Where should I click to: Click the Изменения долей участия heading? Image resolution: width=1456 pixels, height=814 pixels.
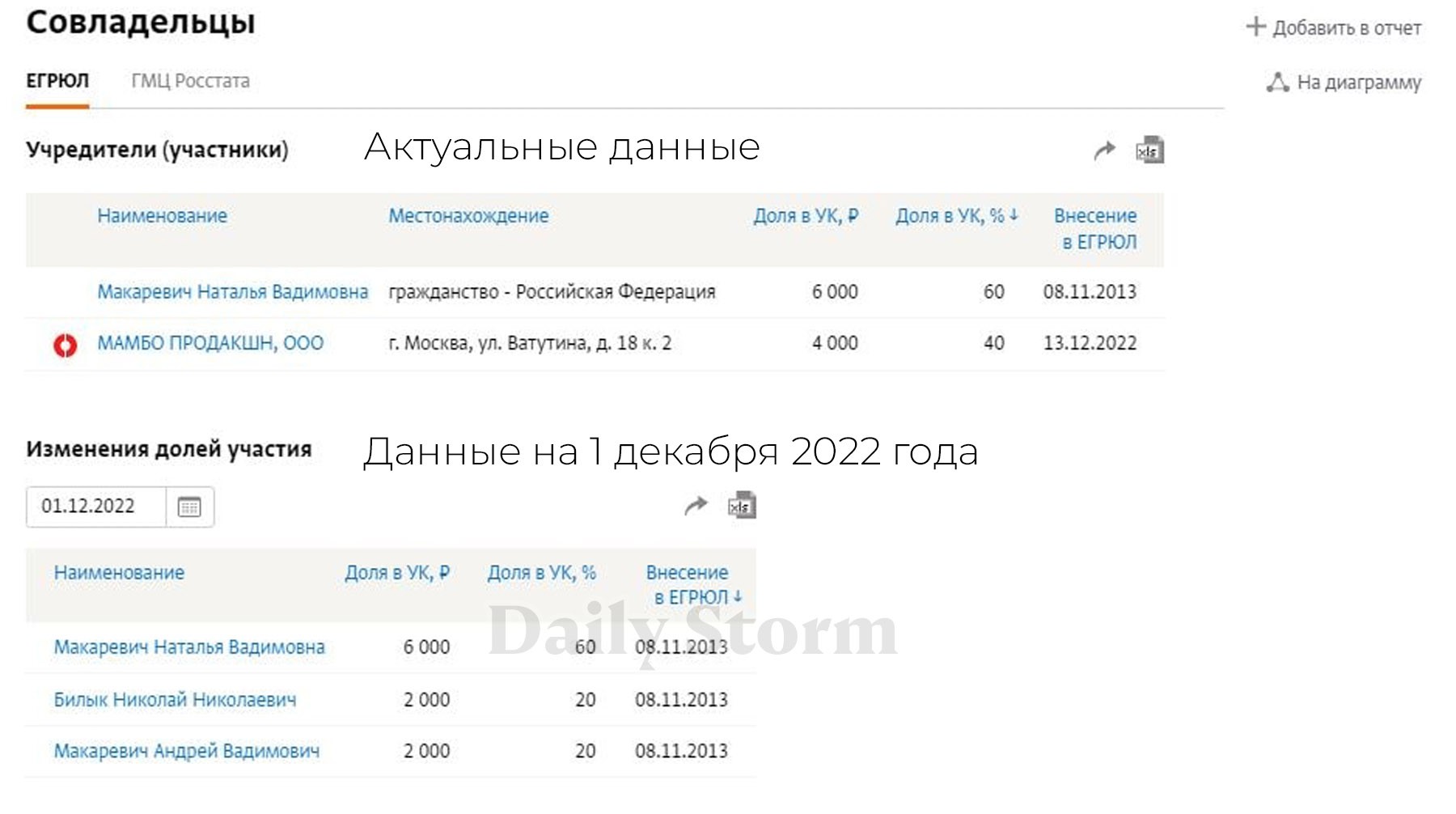[x=168, y=449]
